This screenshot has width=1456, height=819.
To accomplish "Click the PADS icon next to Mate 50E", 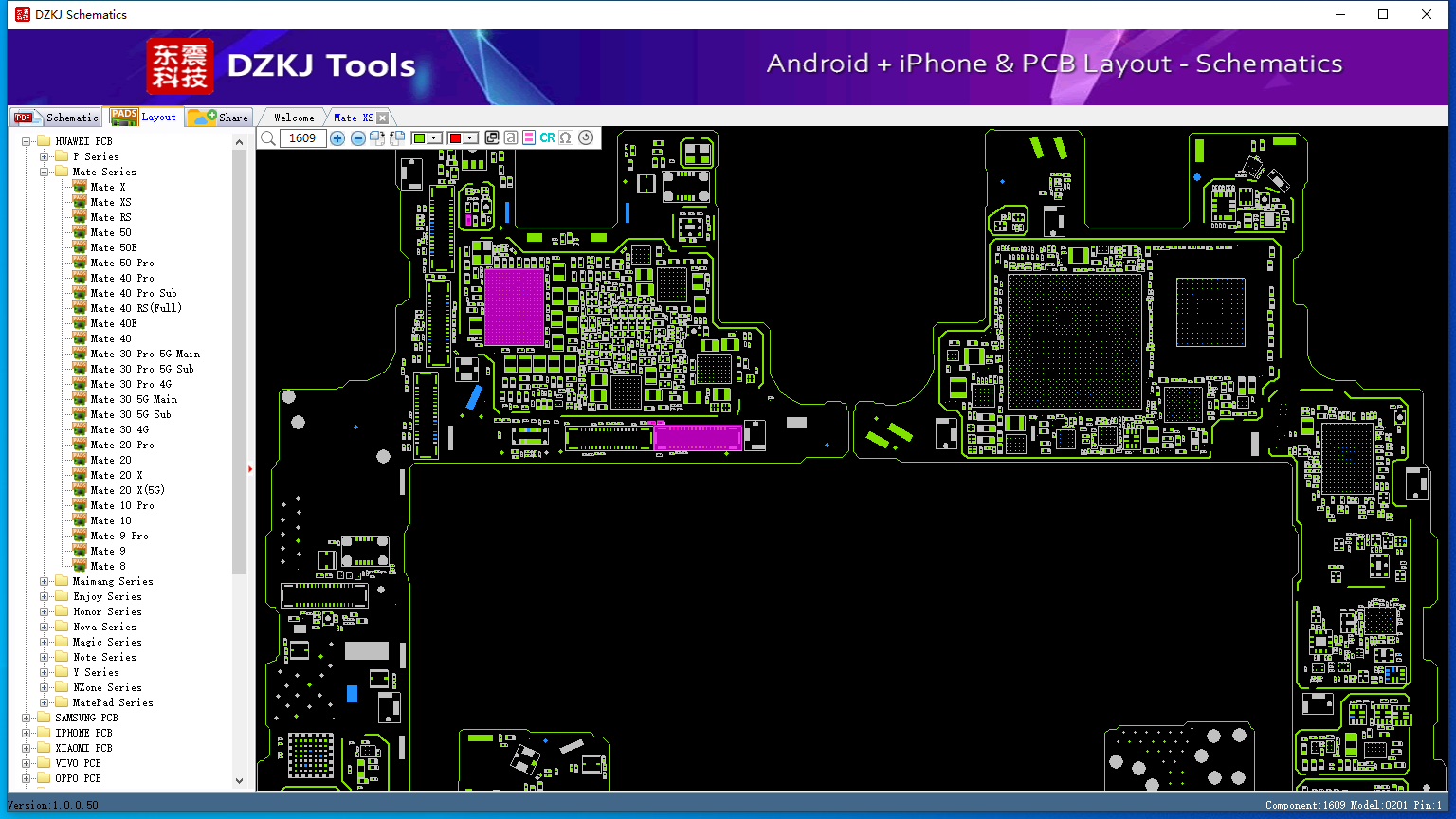I will 80,247.
